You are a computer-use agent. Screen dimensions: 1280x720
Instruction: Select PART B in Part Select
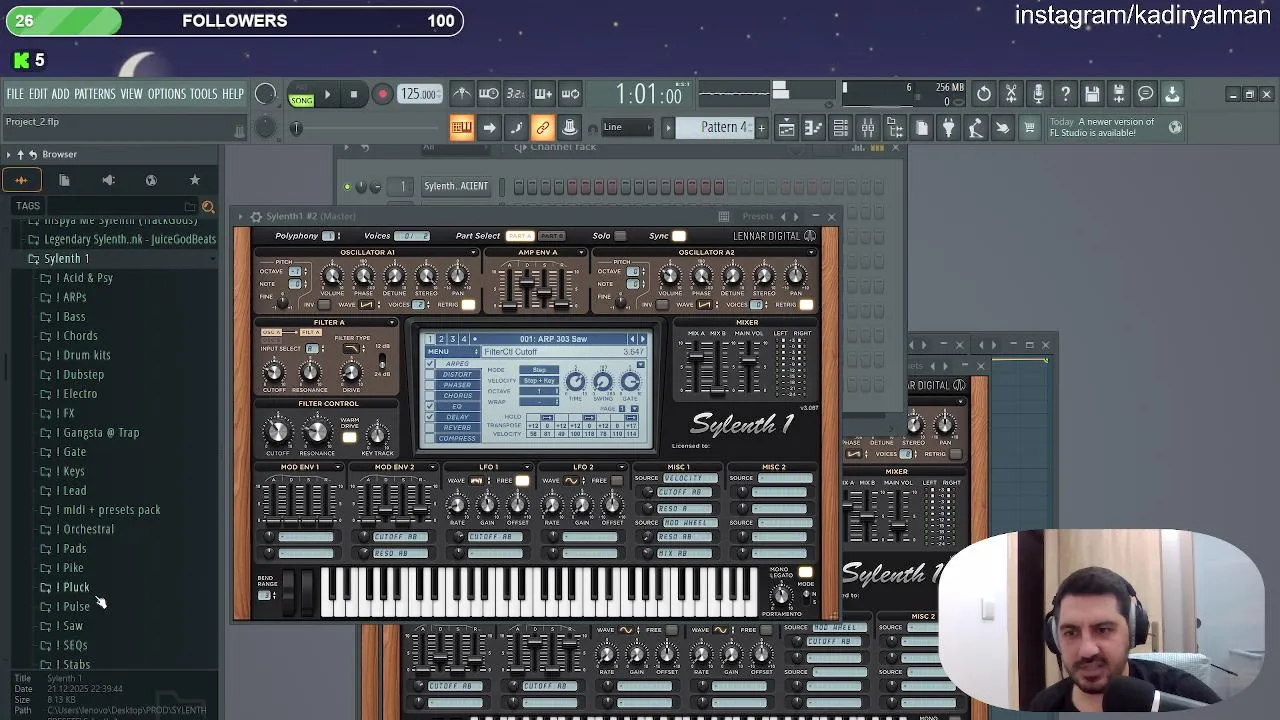[551, 236]
